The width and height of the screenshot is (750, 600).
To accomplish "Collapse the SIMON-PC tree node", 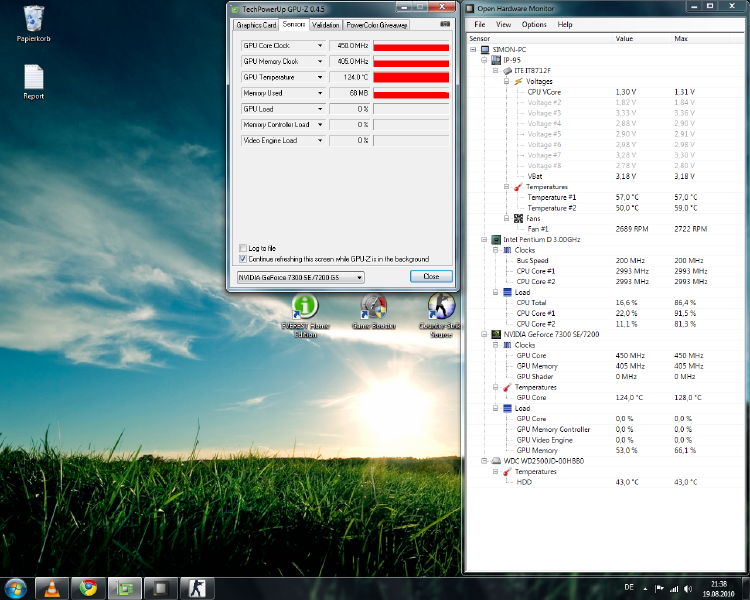I will [x=473, y=49].
